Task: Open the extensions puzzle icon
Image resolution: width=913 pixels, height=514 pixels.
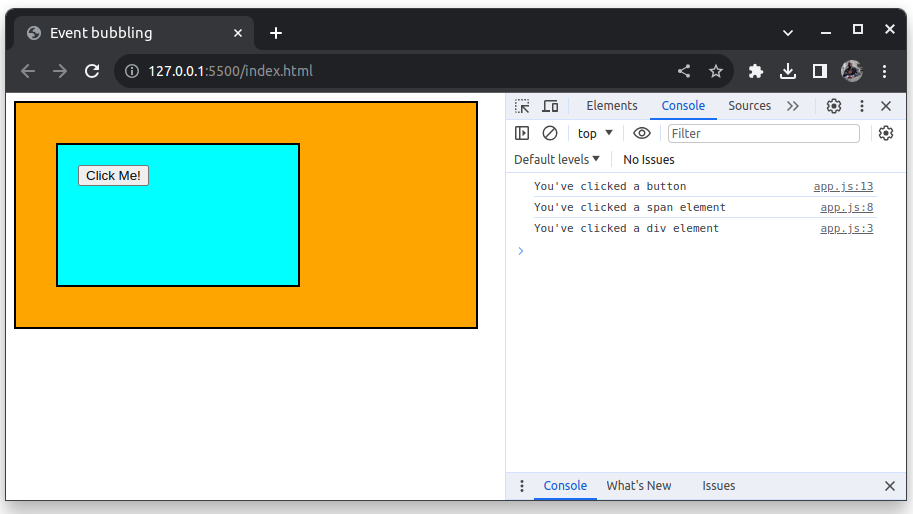Action: [756, 71]
